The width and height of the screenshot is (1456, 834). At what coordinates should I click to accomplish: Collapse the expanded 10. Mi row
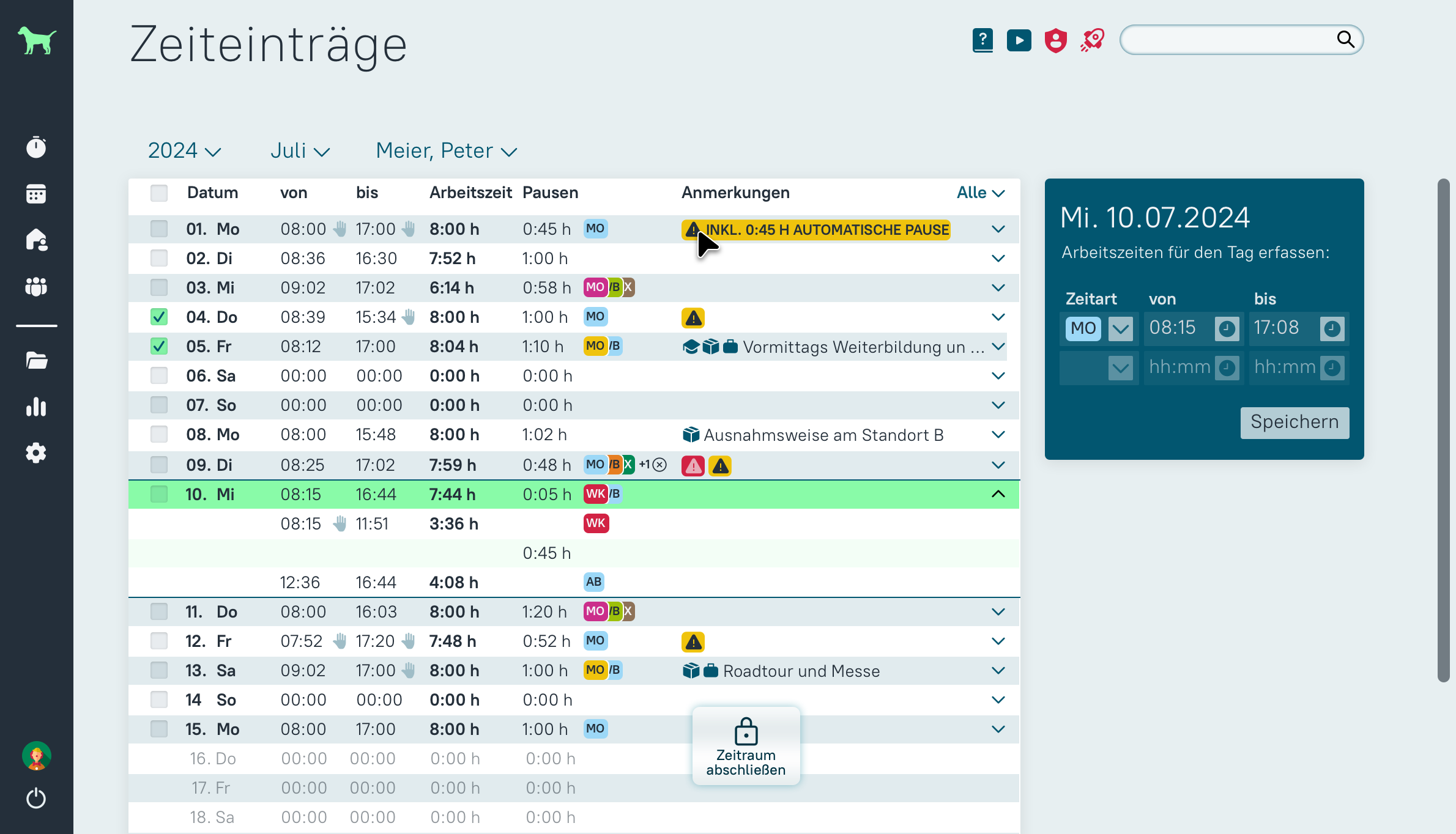tap(998, 494)
